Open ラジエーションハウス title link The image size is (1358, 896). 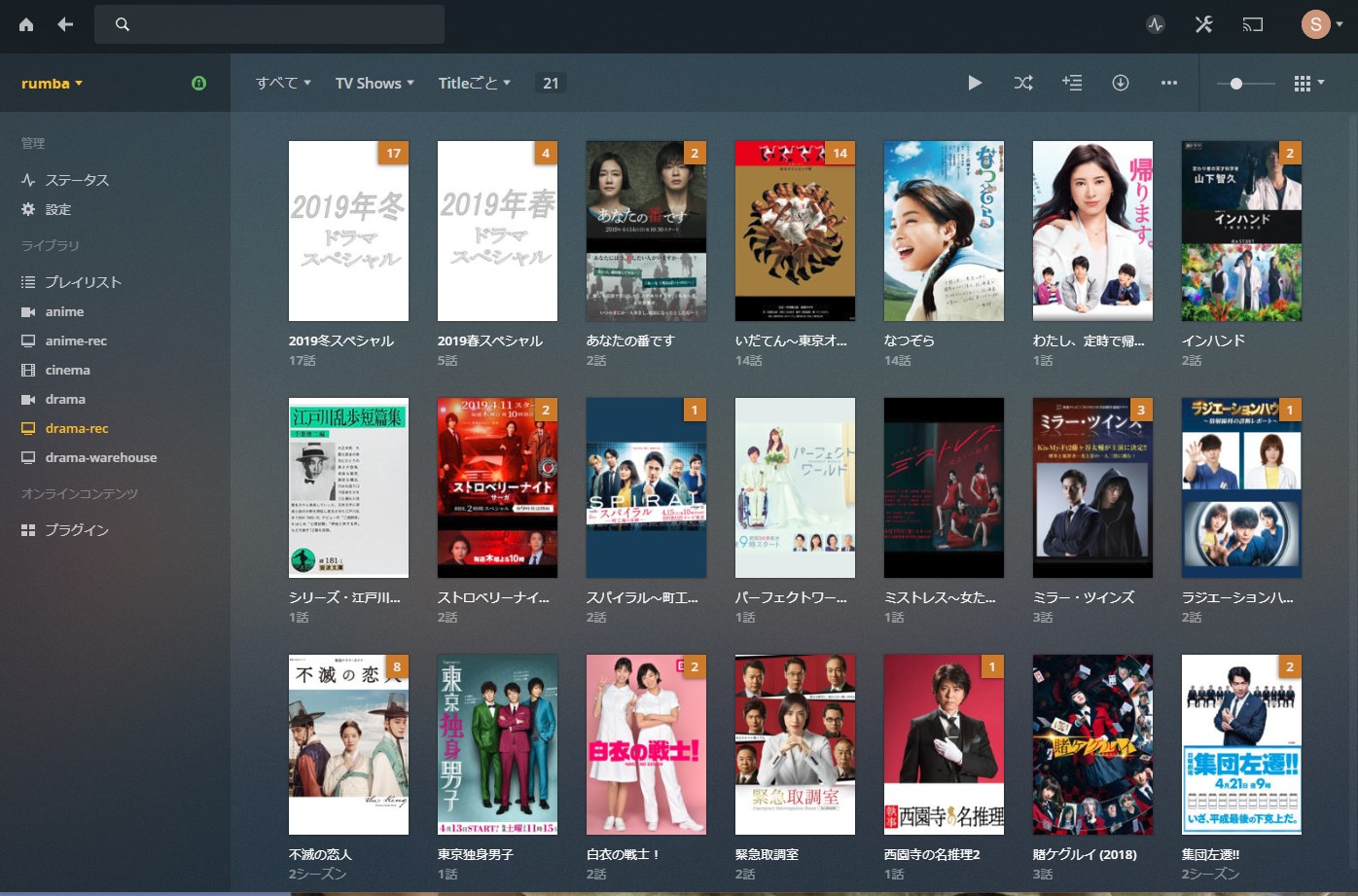point(1237,597)
